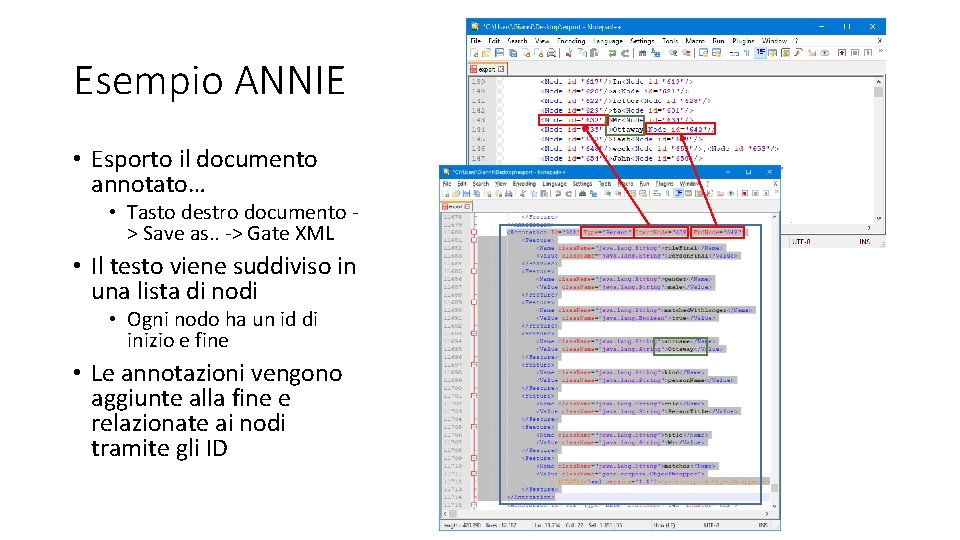Screen dimensions: 960x540
Task: Toggle Word Wrap in front Notepad++ toolbar
Action: [656, 193]
